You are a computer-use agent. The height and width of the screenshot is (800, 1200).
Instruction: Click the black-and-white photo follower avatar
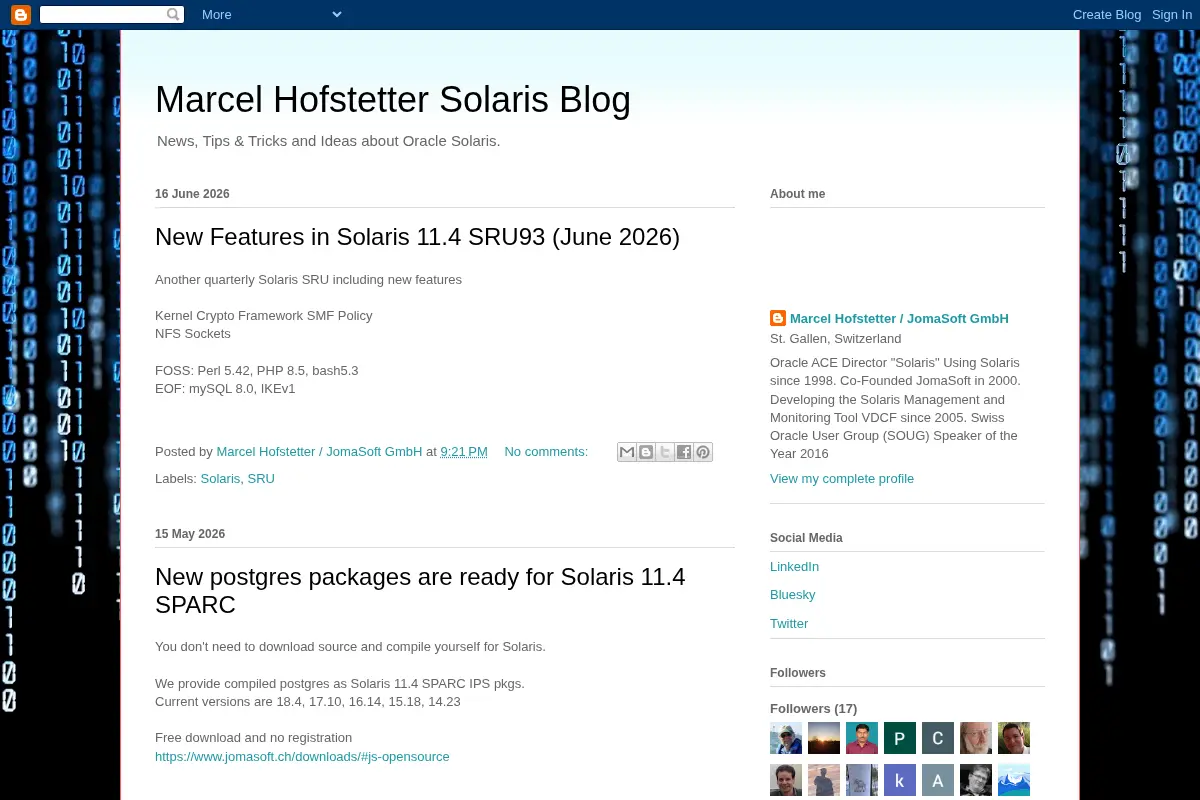976,780
